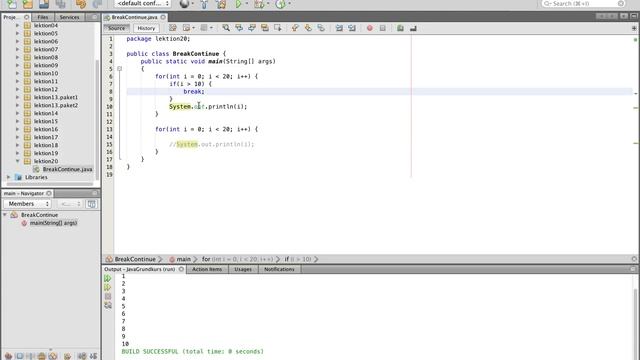Click Stop Macro Recording editor icon
The width and height of the screenshot is (640, 360).
coord(382,28)
